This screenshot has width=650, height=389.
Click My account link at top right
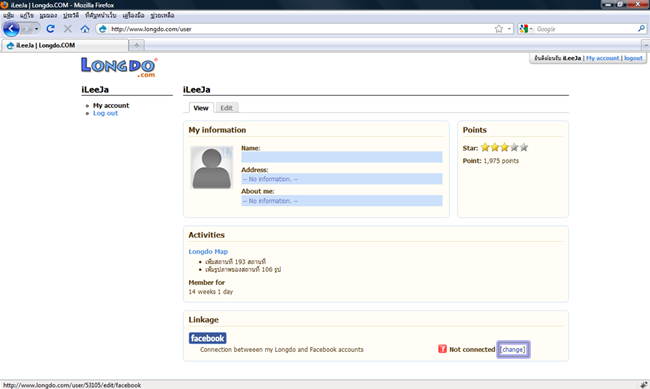click(x=602, y=58)
